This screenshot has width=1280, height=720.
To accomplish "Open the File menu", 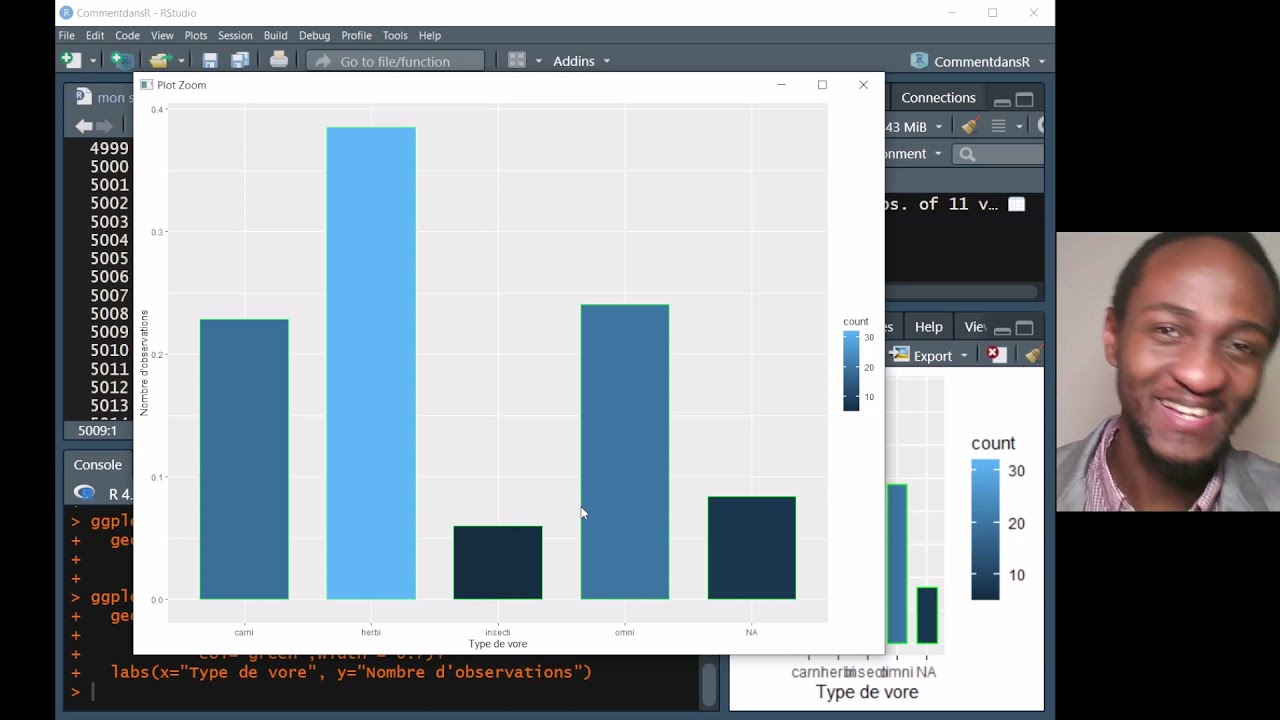I will click(66, 35).
